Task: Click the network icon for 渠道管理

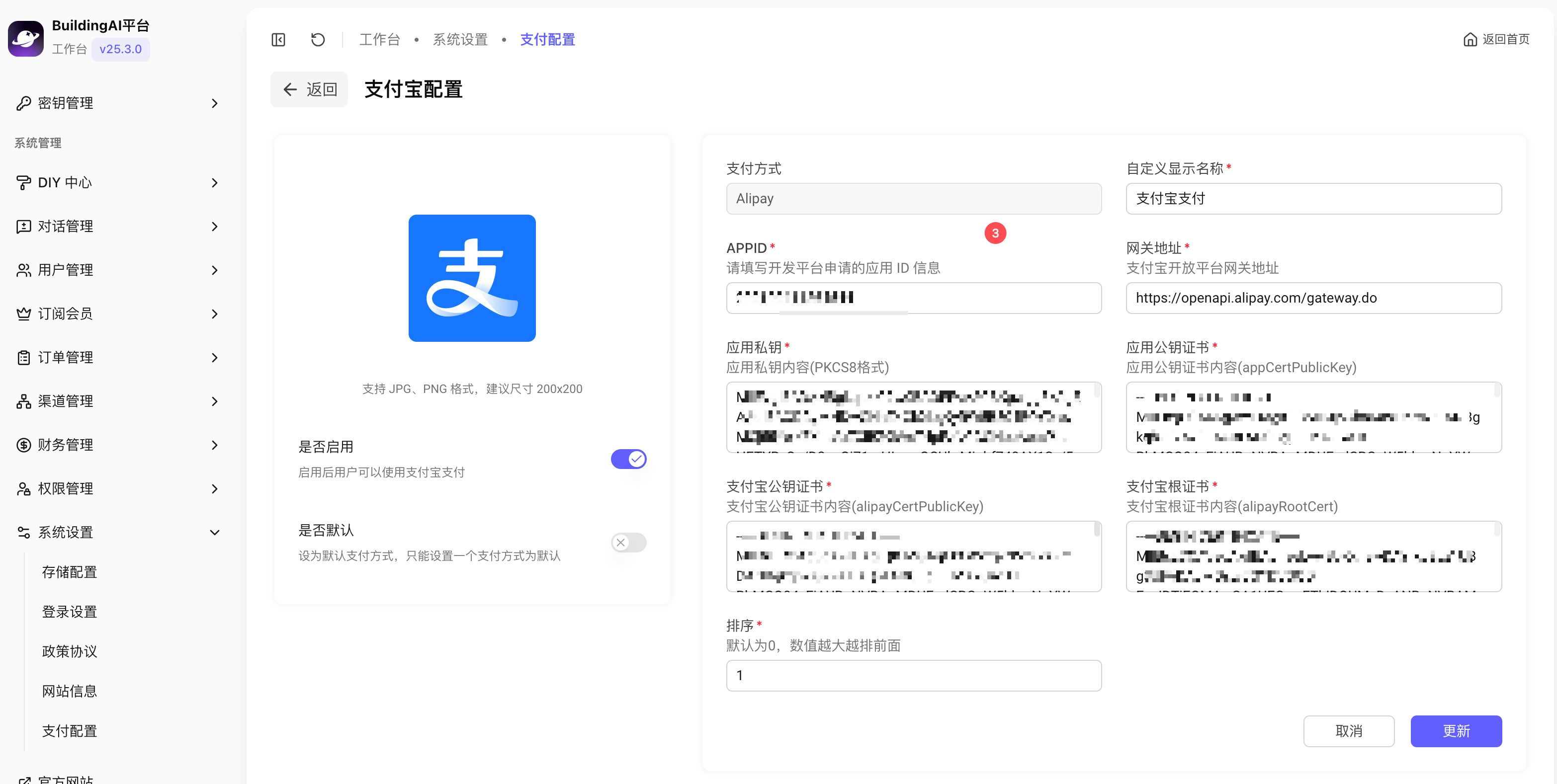Action: 23,401
